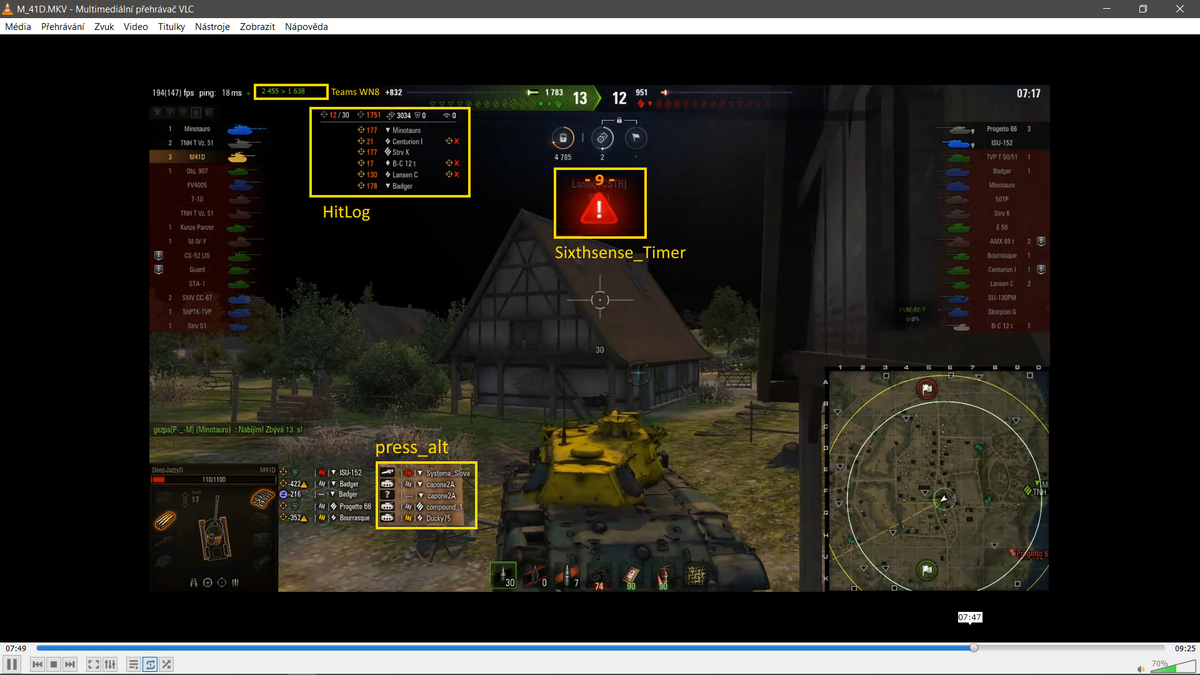The image size is (1200, 675).
Task: Expand the Titulky menu
Action: click(171, 27)
